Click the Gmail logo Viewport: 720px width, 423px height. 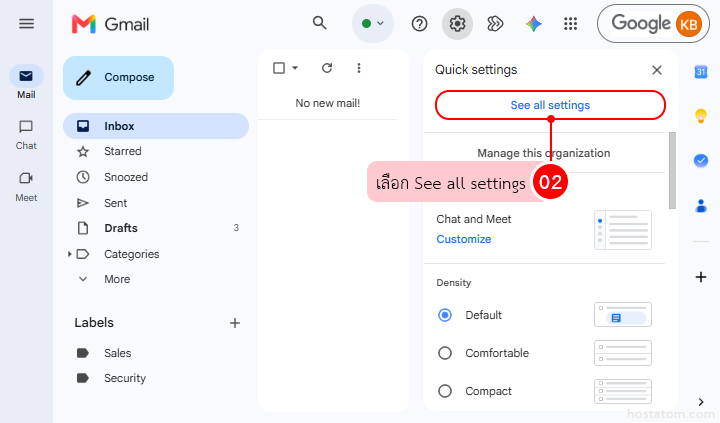tap(110, 24)
